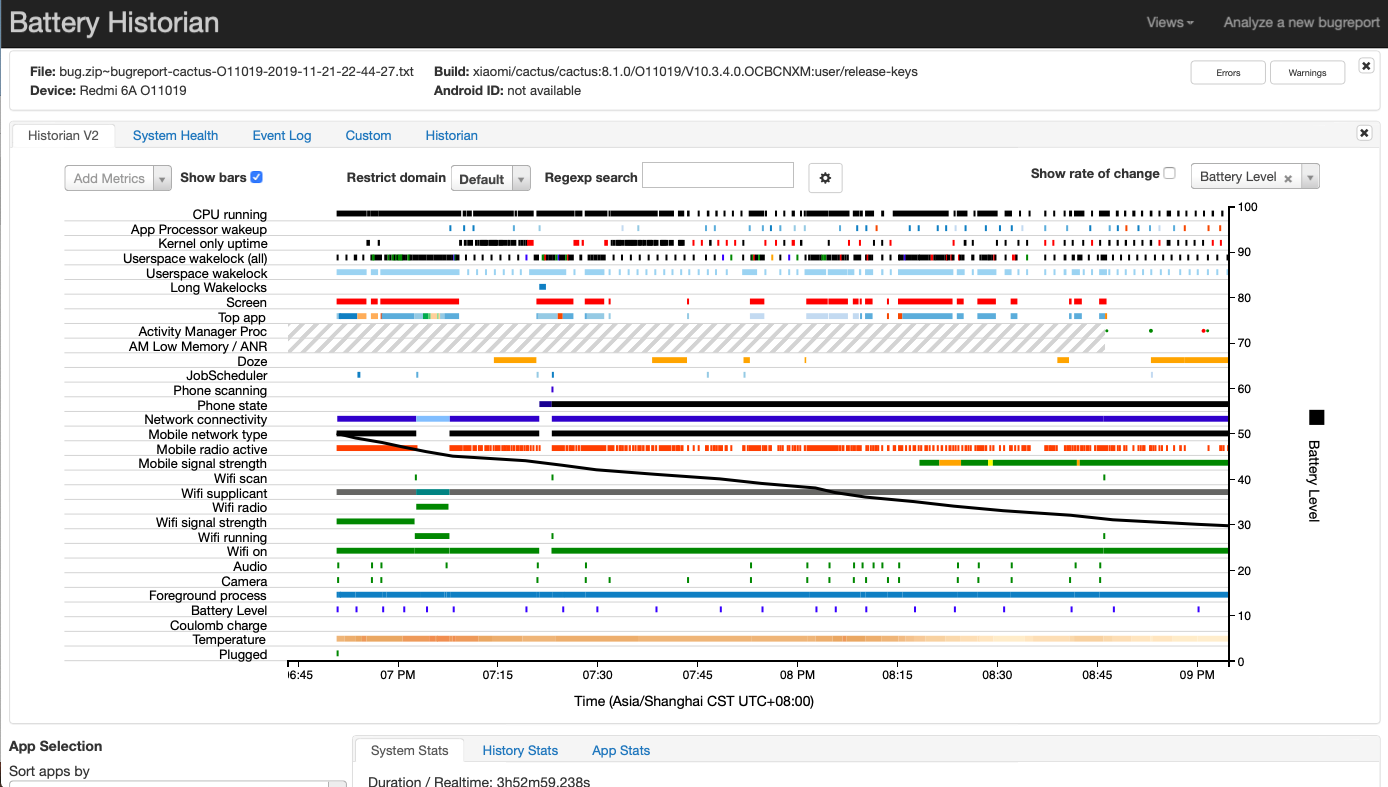Click the Phone scanning row label
Image resolution: width=1388 pixels, height=787 pixels.
click(220, 391)
